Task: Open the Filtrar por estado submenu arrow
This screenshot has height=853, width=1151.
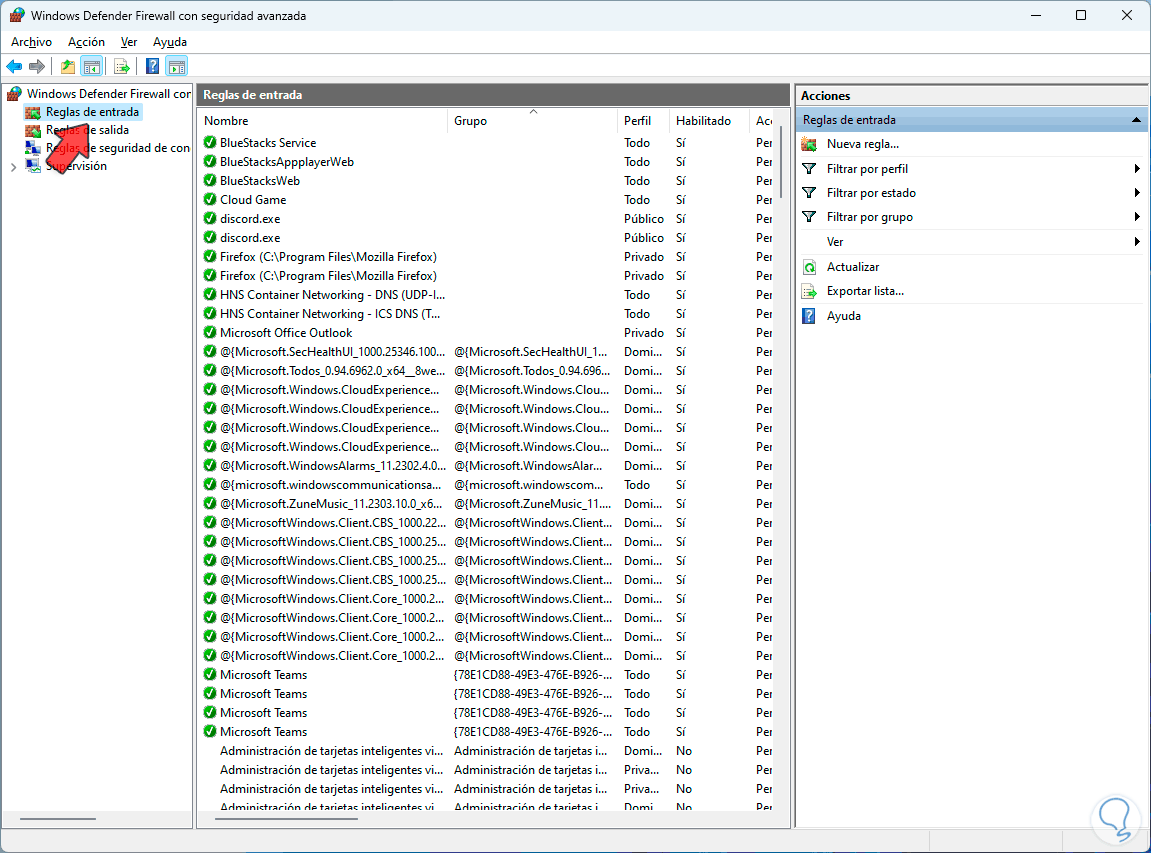Action: [1136, 193]
